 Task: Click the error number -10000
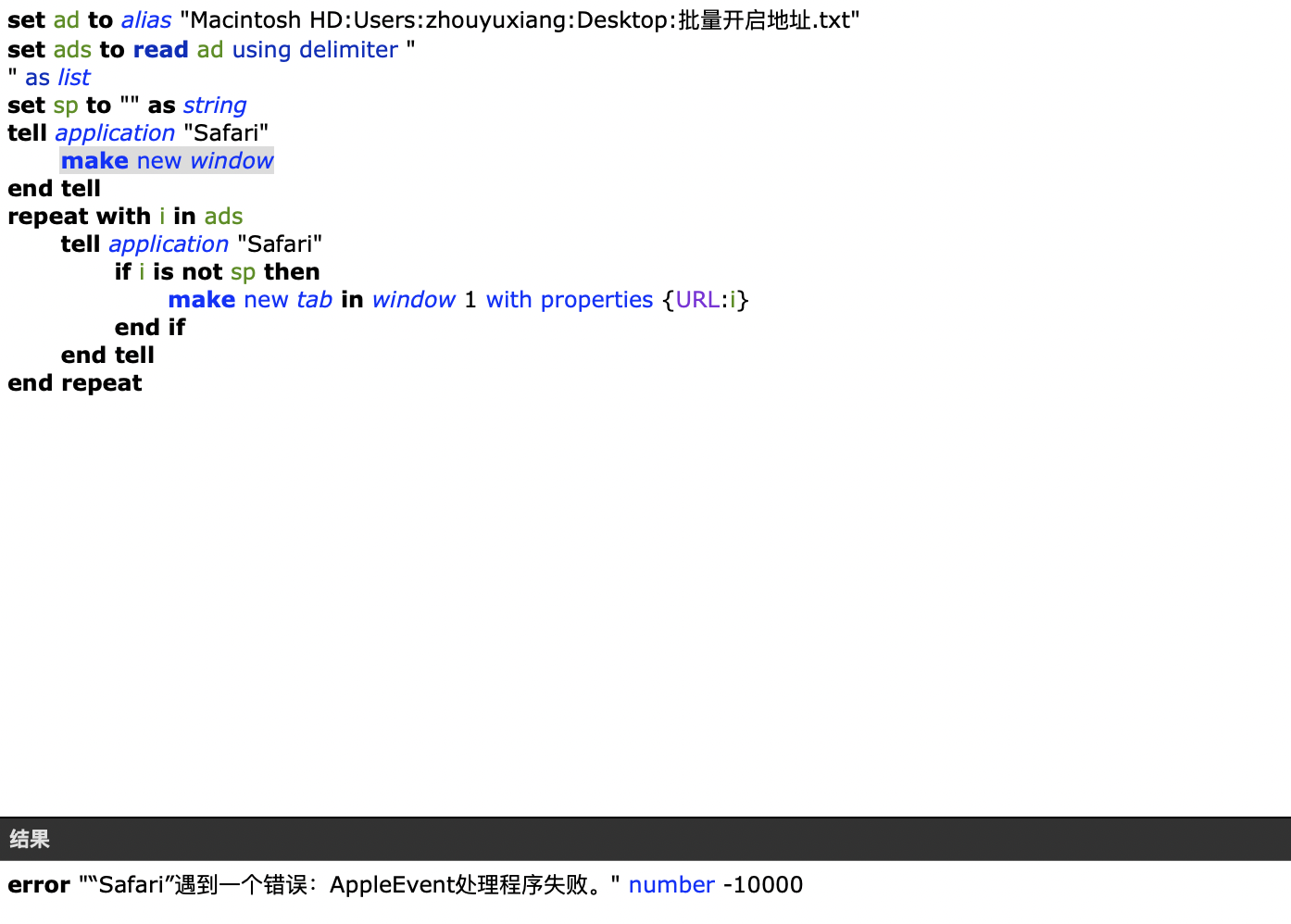(763, 885)
